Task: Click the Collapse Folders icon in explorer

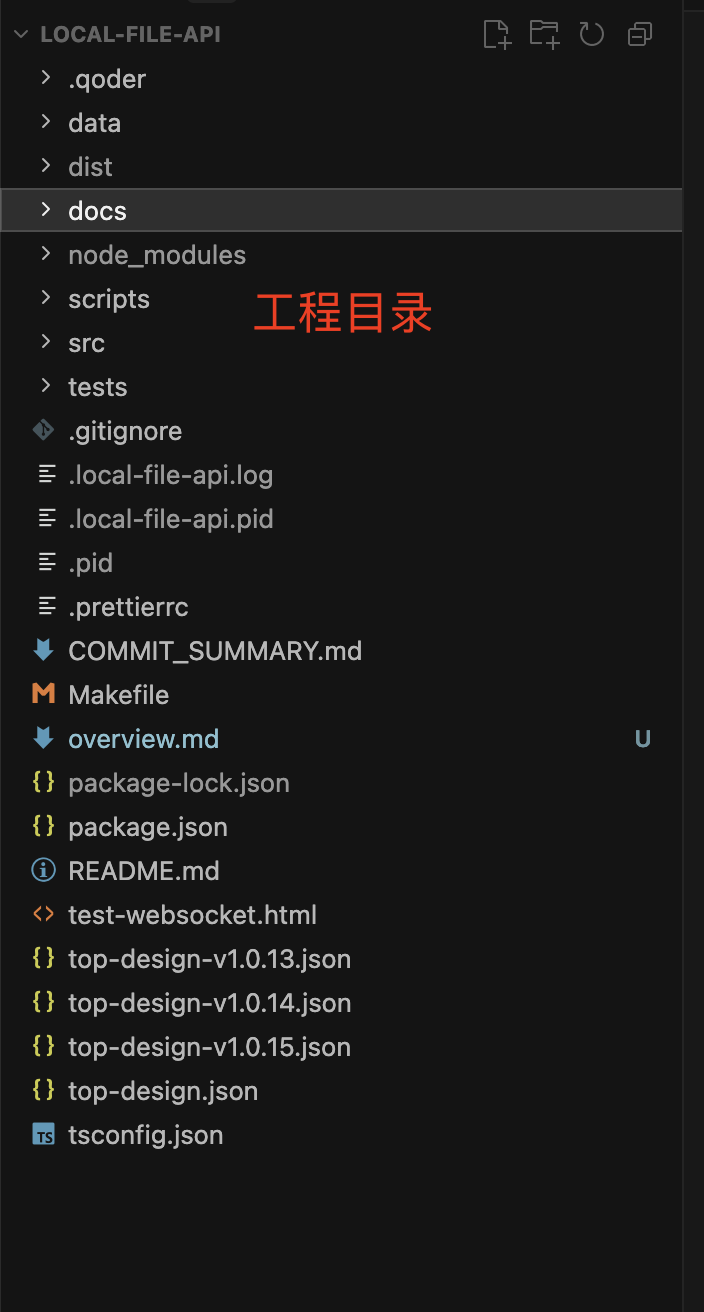Action: (640, 35)
